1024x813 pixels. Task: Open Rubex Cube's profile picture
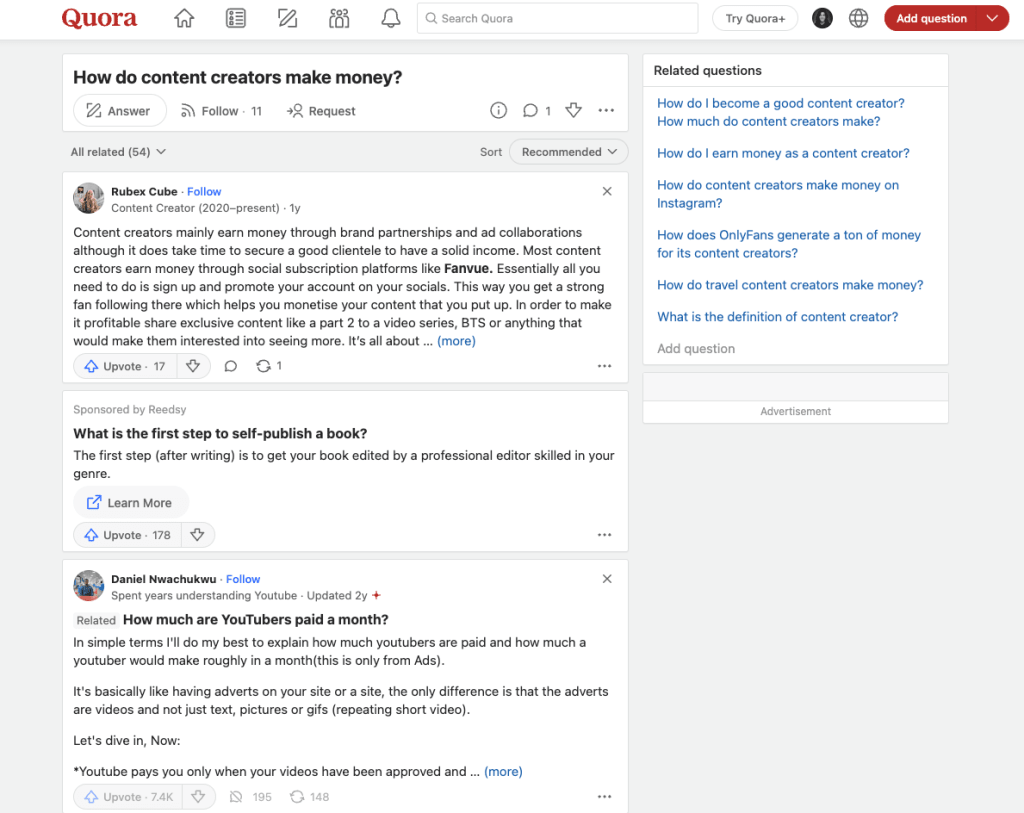(x=88, y=199)
